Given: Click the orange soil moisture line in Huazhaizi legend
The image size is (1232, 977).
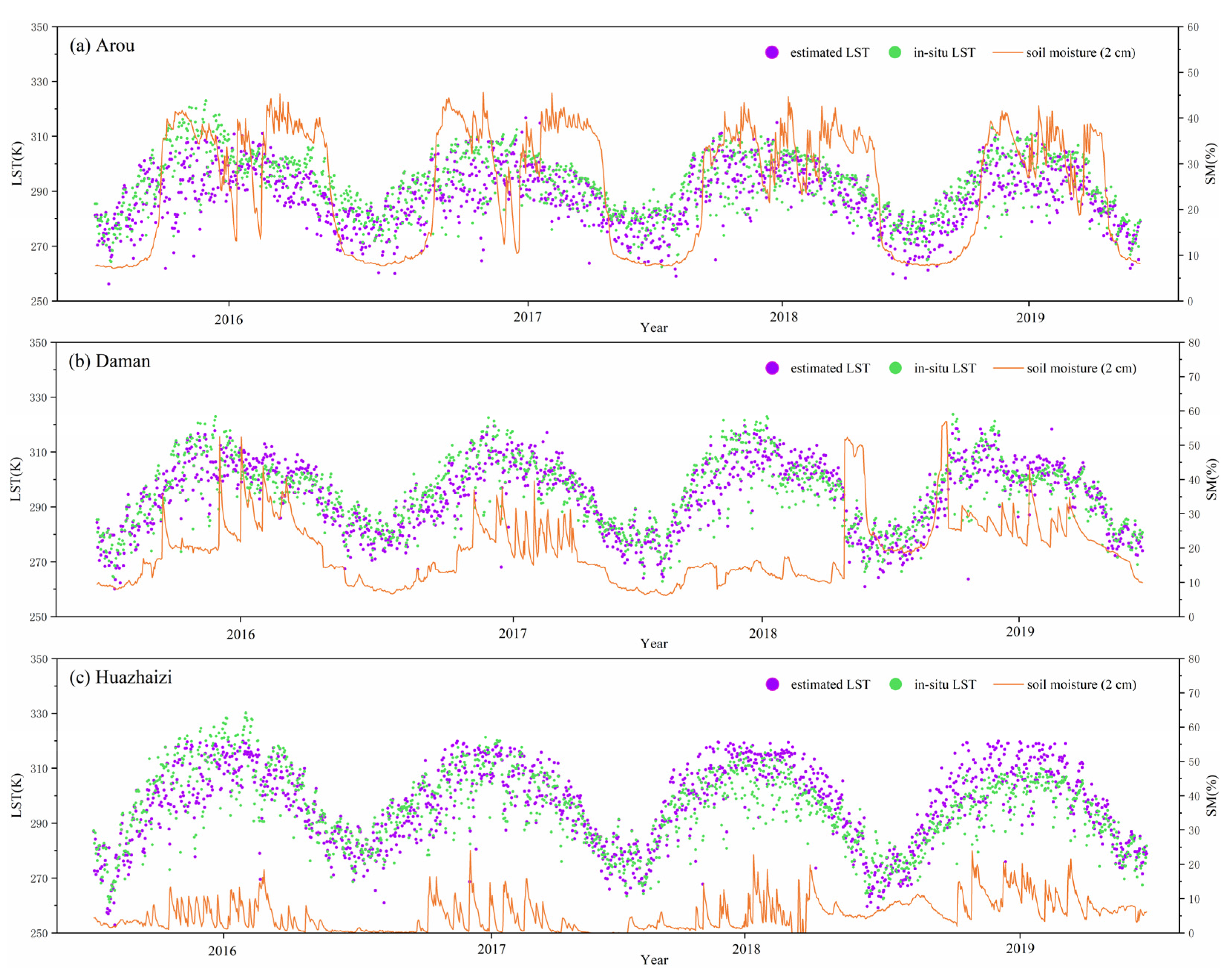Looking at the screenshot, I should [1008, 684].
